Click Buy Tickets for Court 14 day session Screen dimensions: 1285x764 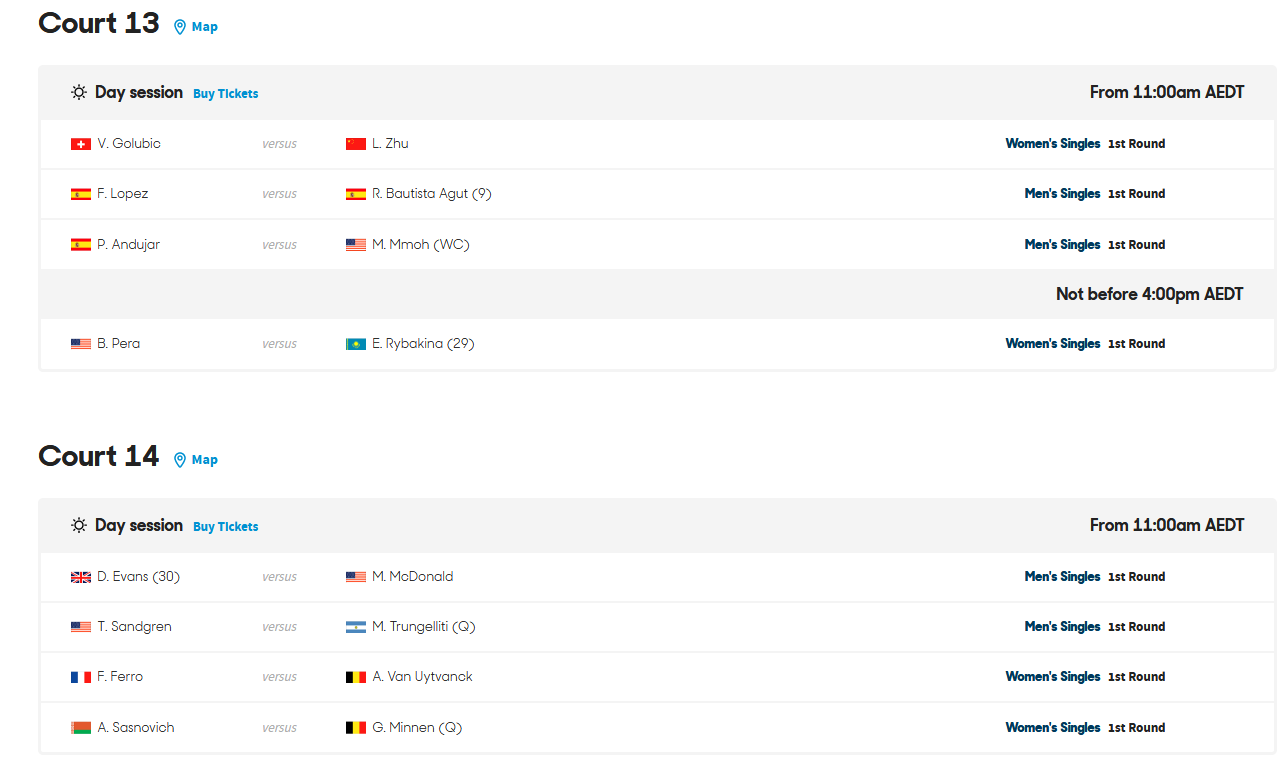[x=226, y=527]
